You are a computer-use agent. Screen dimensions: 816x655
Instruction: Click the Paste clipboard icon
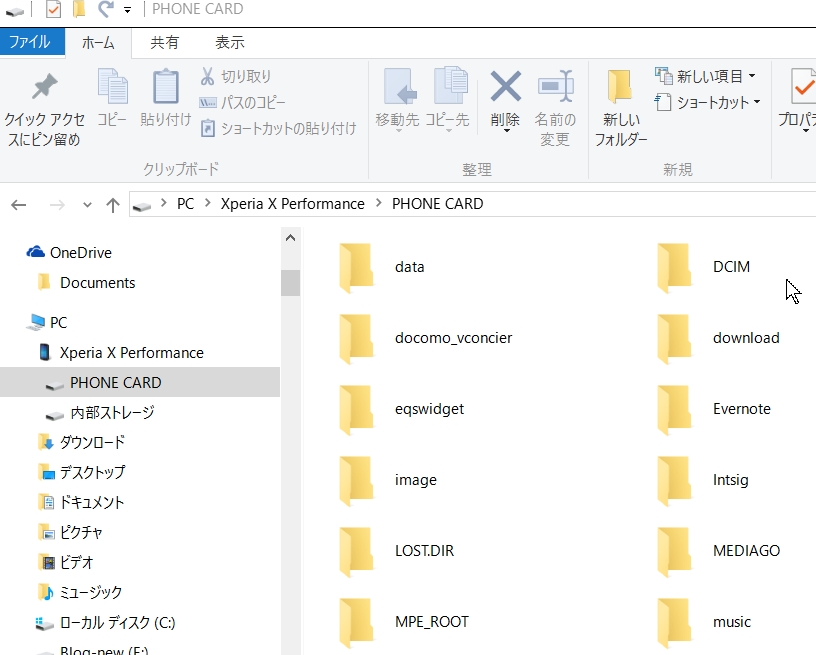[165, 87]
